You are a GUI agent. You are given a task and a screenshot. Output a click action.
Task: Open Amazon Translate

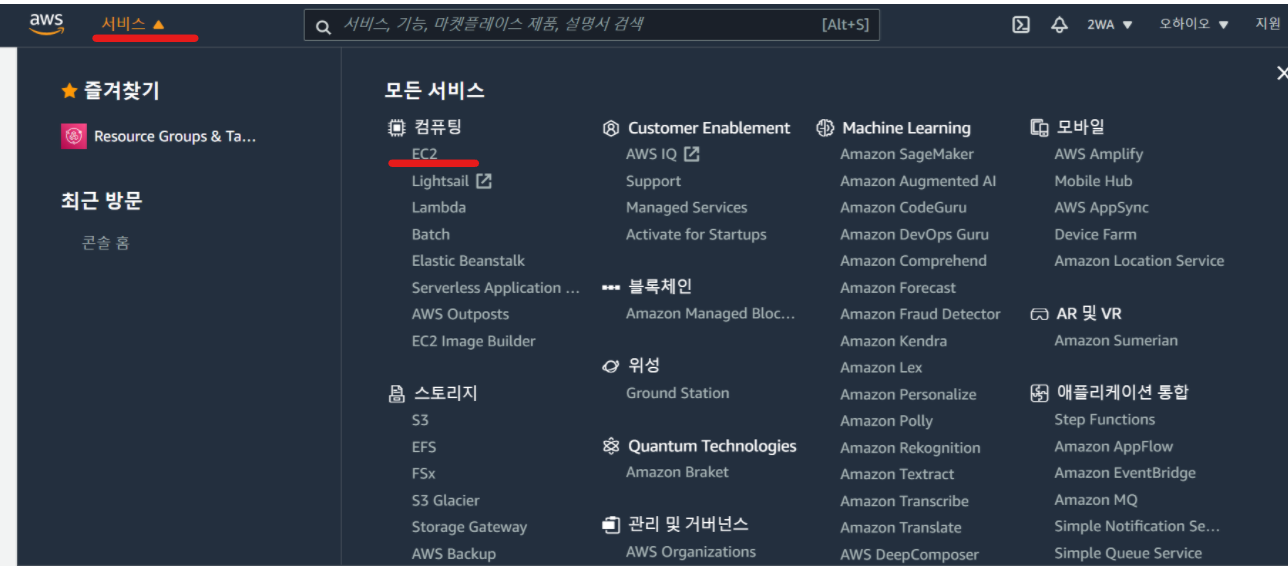(x=901, y=527)
